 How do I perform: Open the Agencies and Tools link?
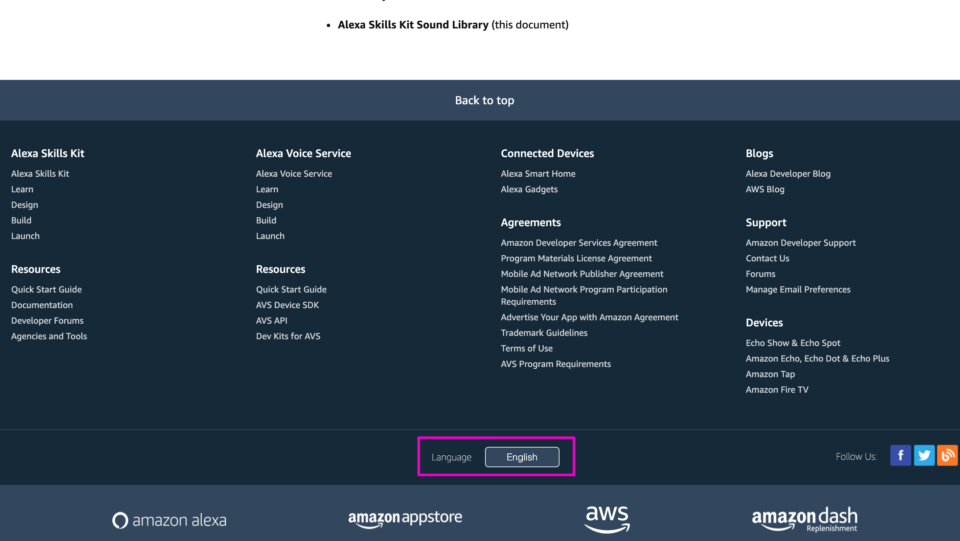coord(49,336)
